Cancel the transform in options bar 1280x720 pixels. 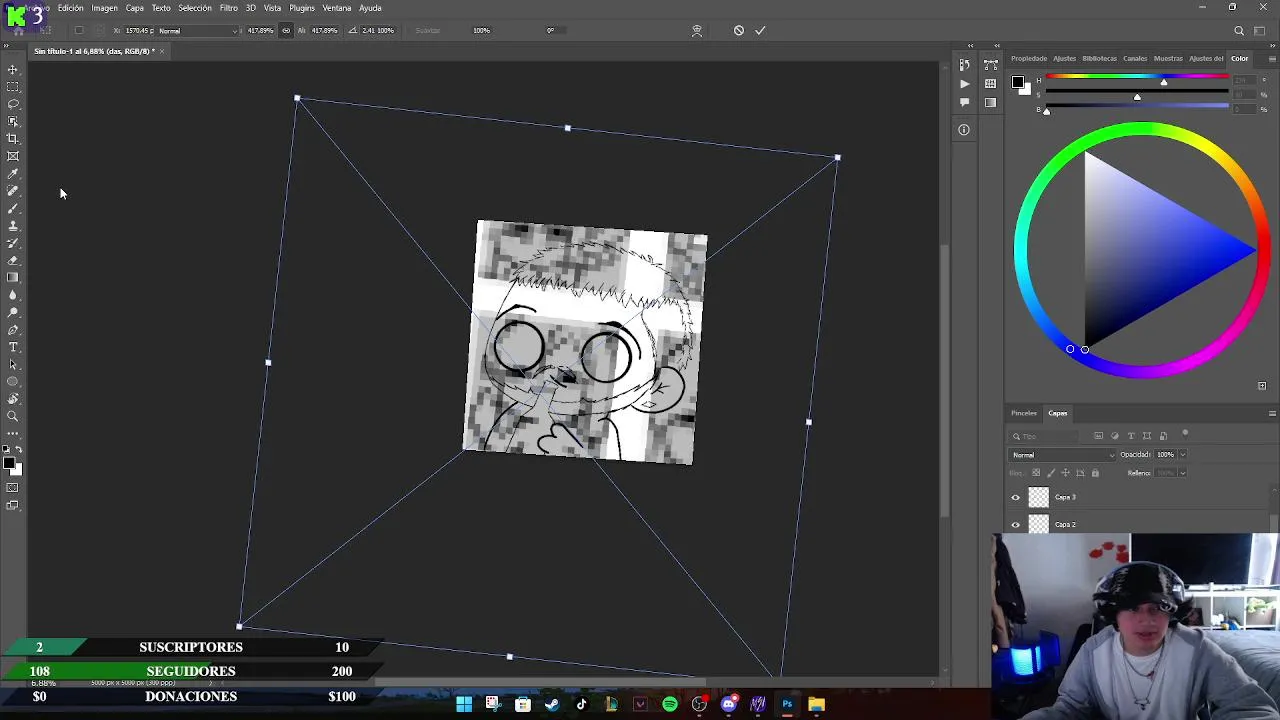(x=739, y=30)
